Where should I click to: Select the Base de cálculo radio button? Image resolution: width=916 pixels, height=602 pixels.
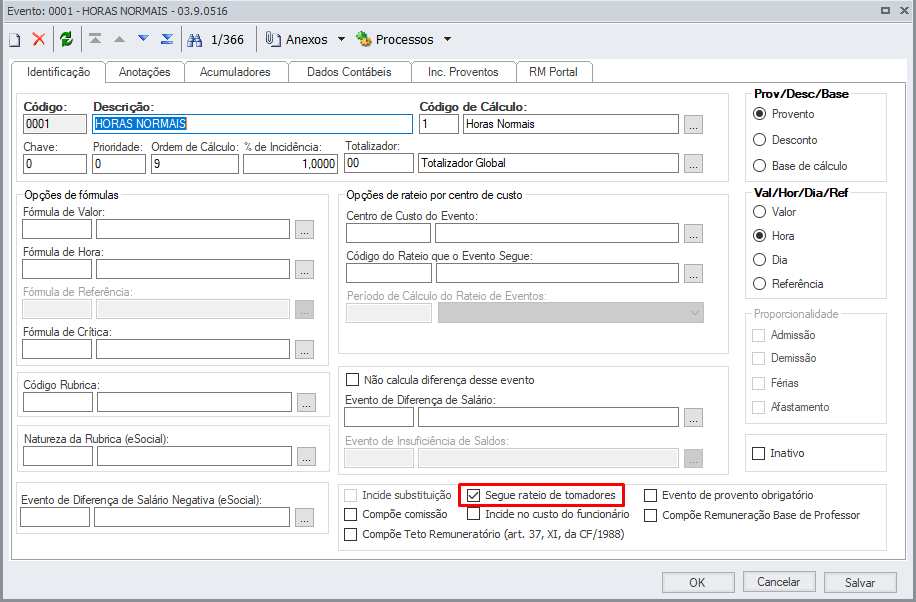tap(759, 166)
